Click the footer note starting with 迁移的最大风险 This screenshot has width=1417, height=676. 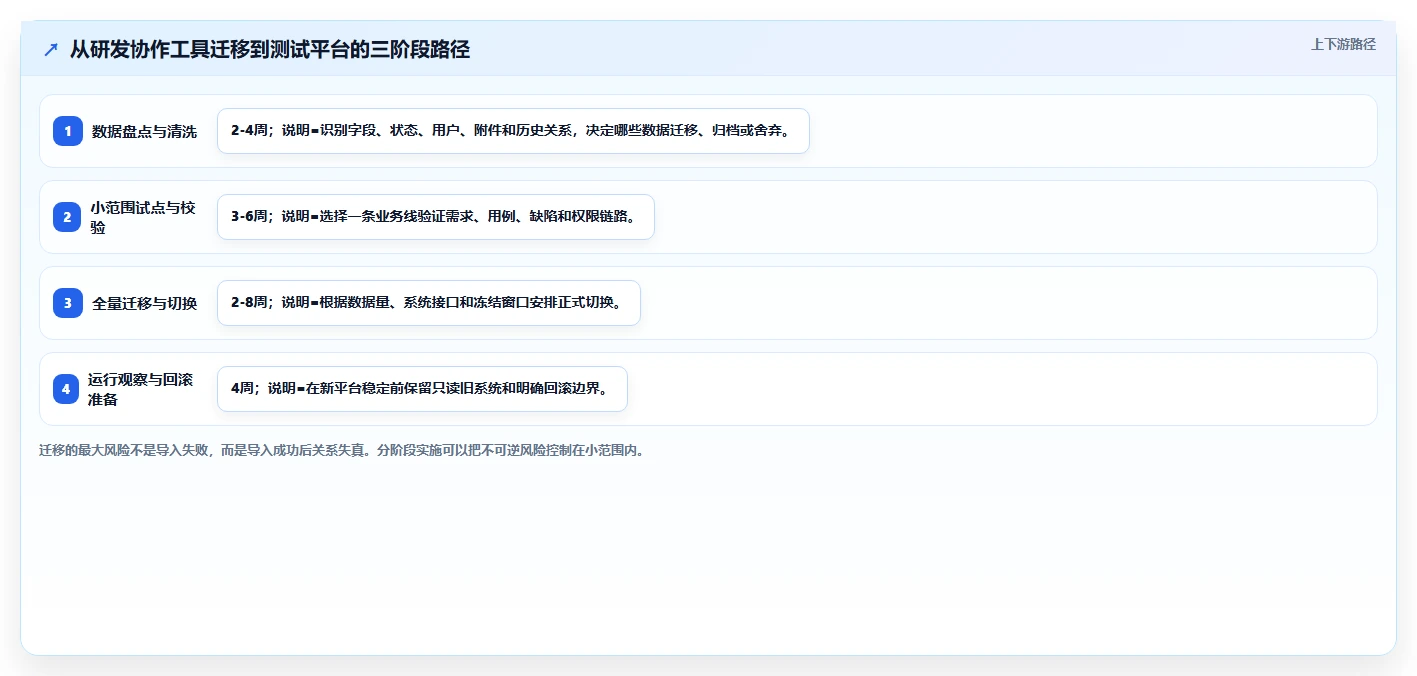[342, 450]
